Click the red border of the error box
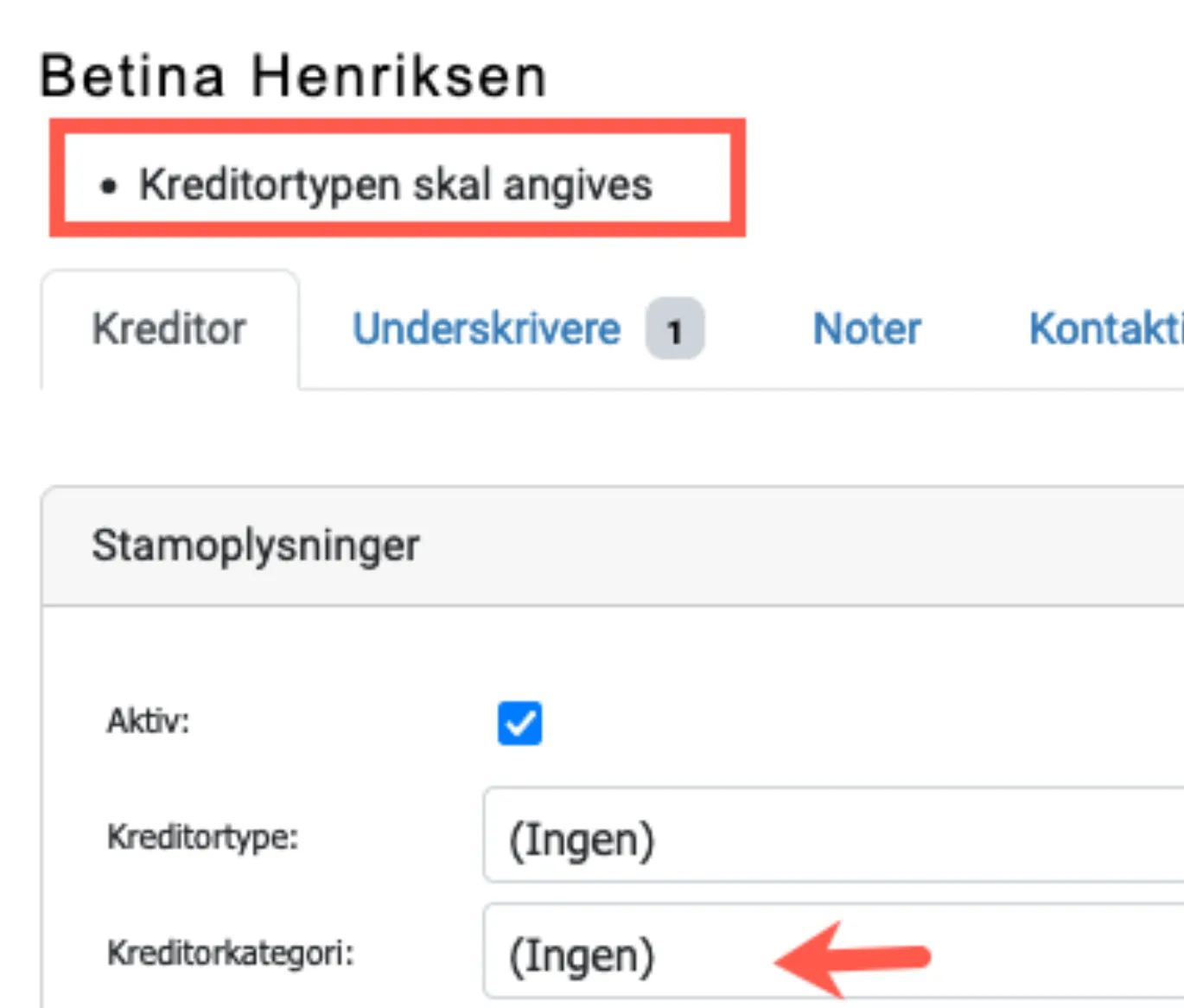 (398, 125)
